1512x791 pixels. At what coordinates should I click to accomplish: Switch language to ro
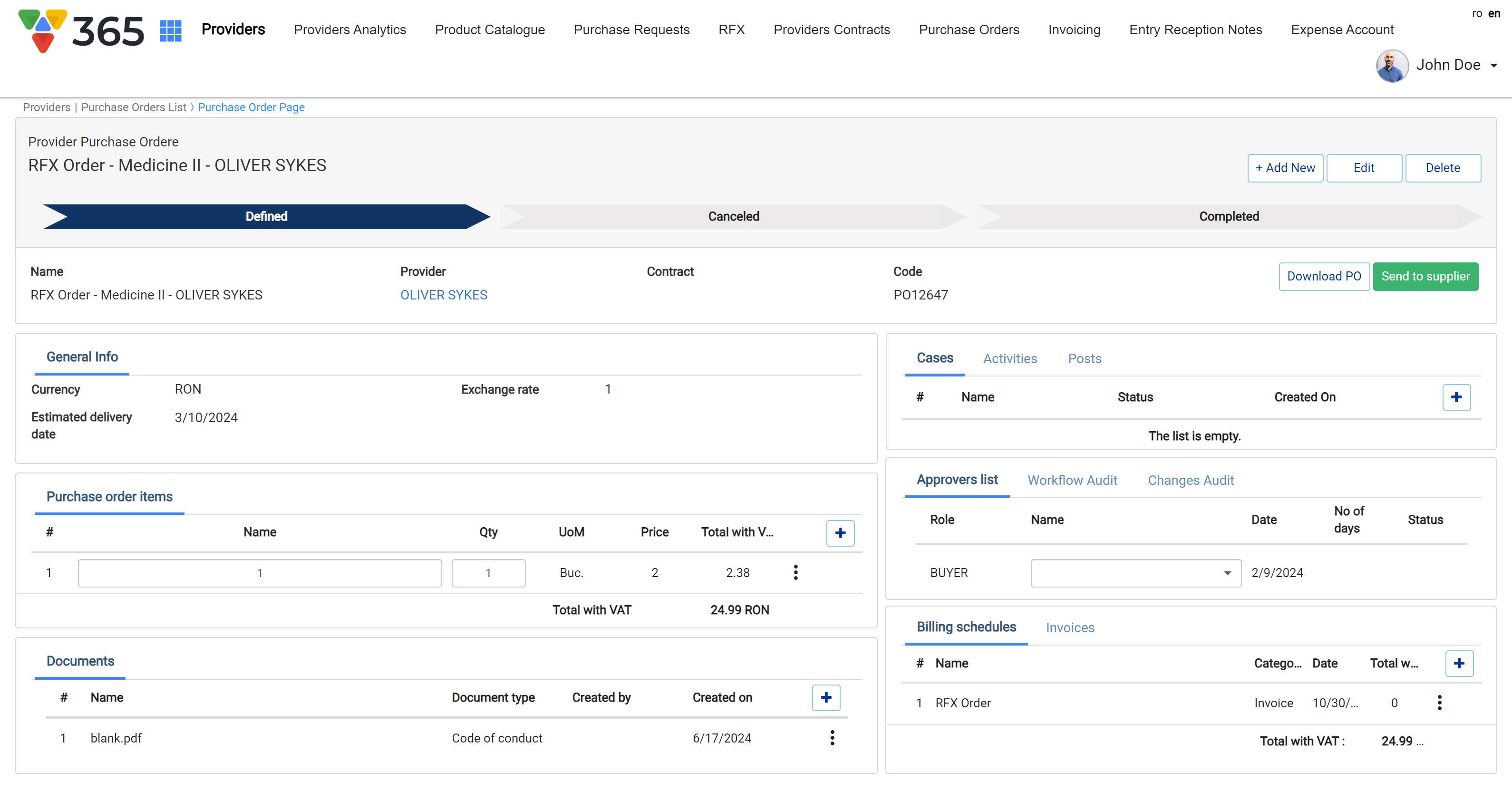click(1477, 13)
